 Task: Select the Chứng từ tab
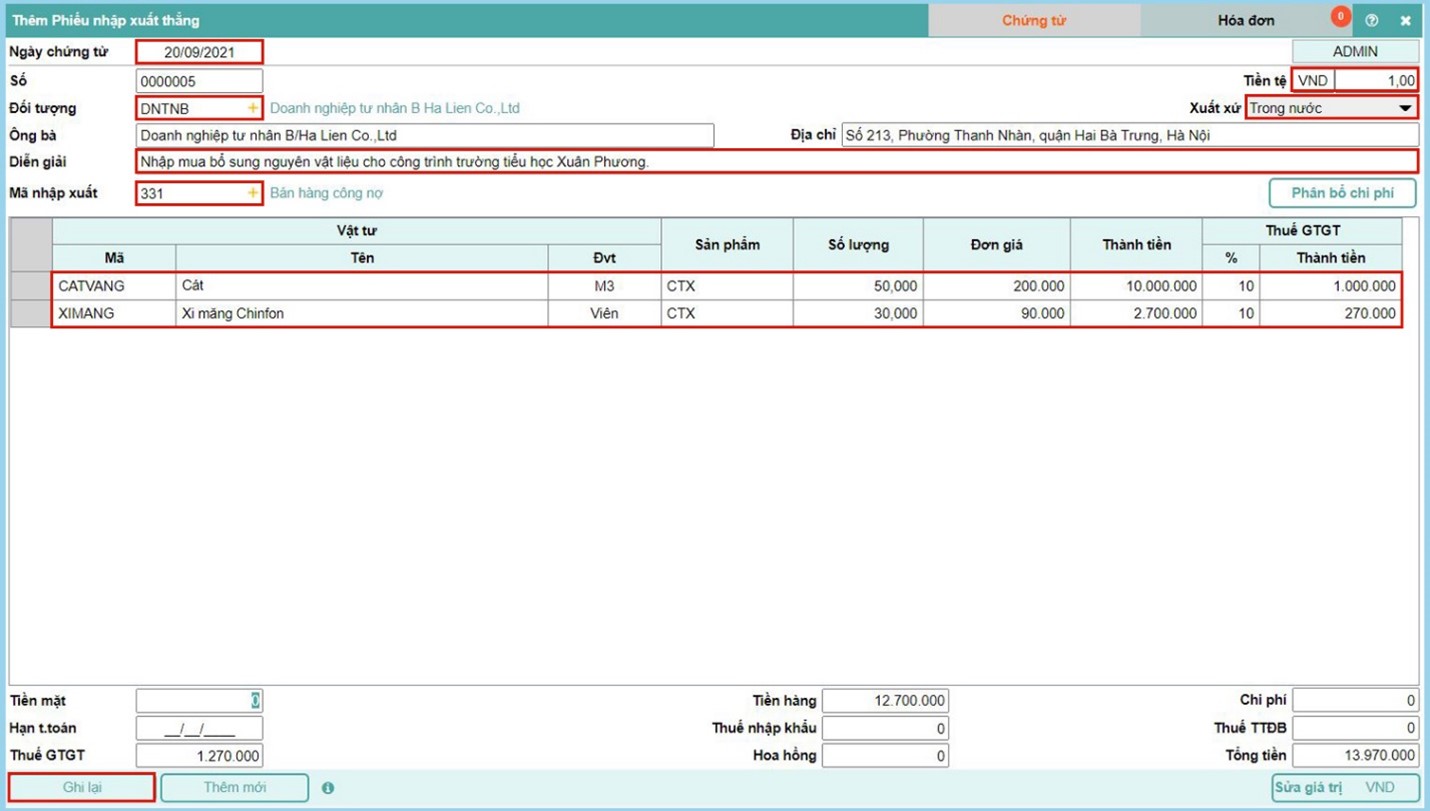pos(1034,20)
